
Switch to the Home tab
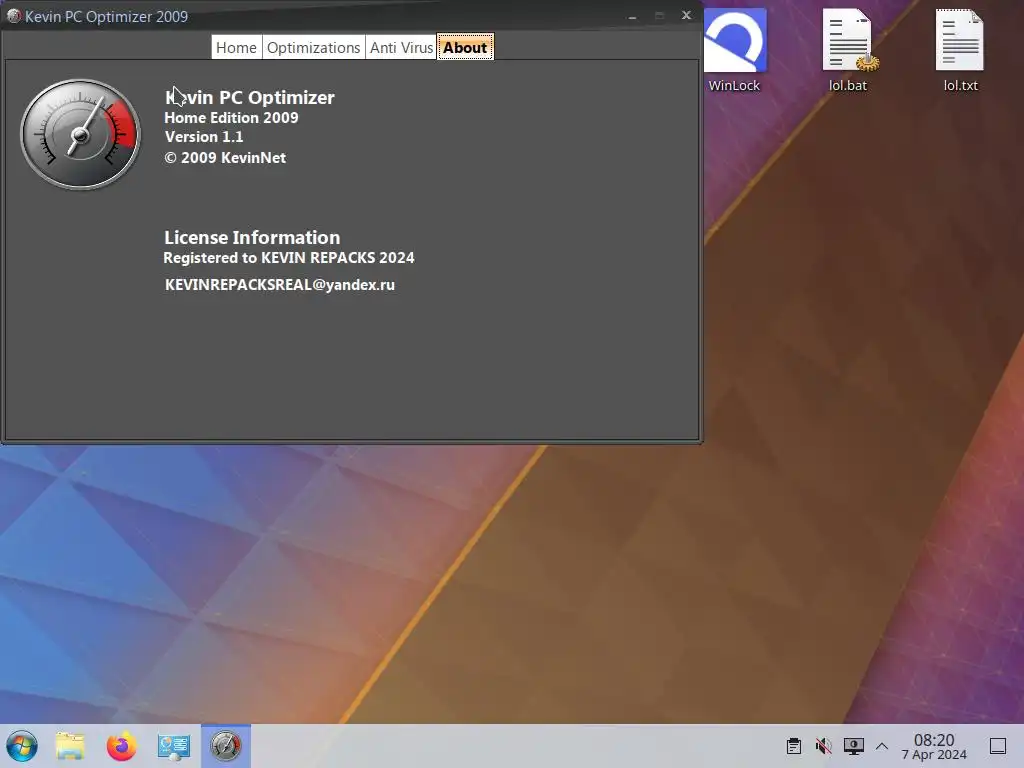tap(236, 48)
